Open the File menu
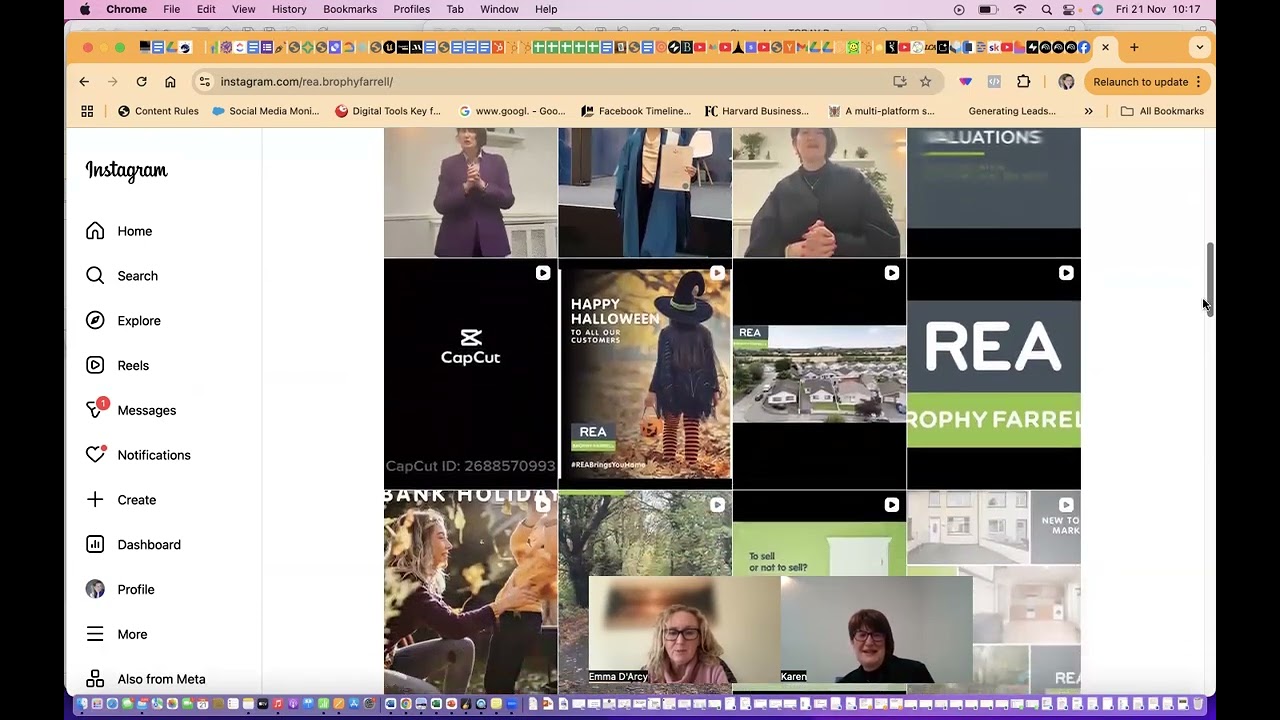Image resolution: width=1280 pixels, height=720 pixels. pos(172,9)
